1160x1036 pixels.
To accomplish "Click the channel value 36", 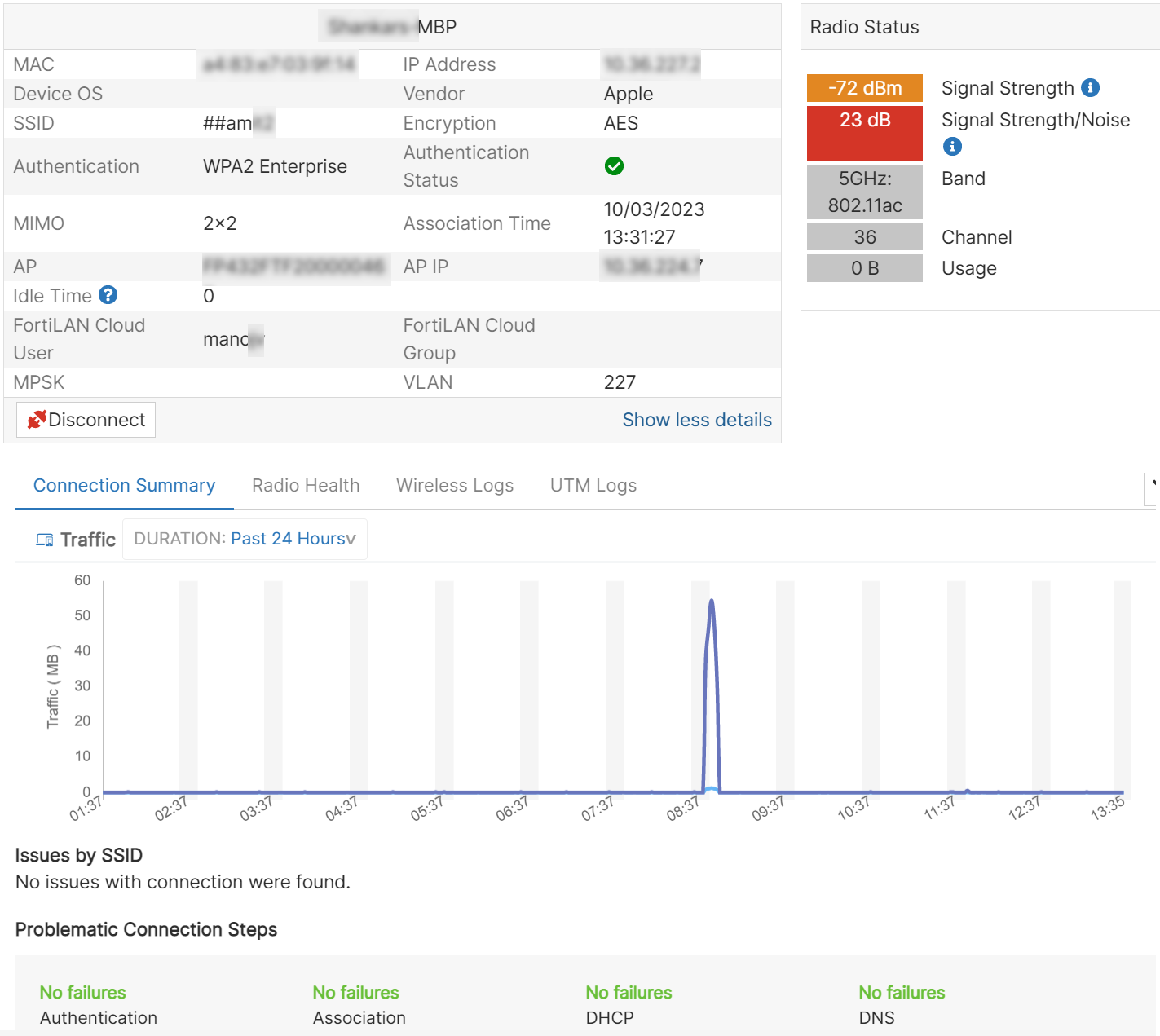I will 865,237.
